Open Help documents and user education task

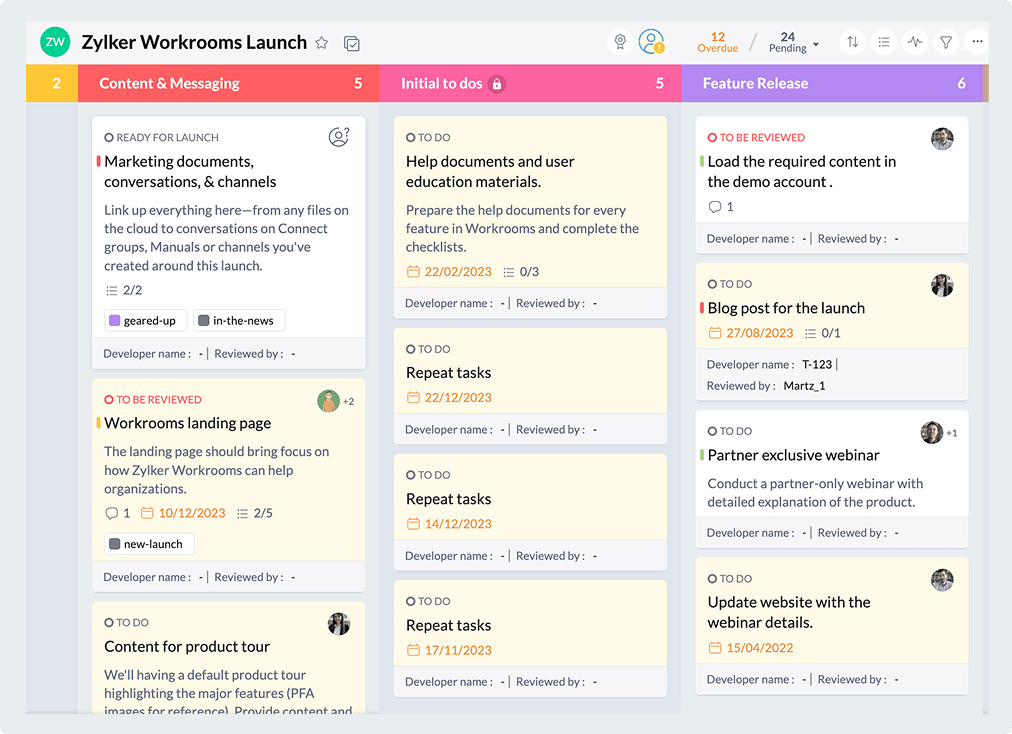pyautogui.click(x=490, y=172)
